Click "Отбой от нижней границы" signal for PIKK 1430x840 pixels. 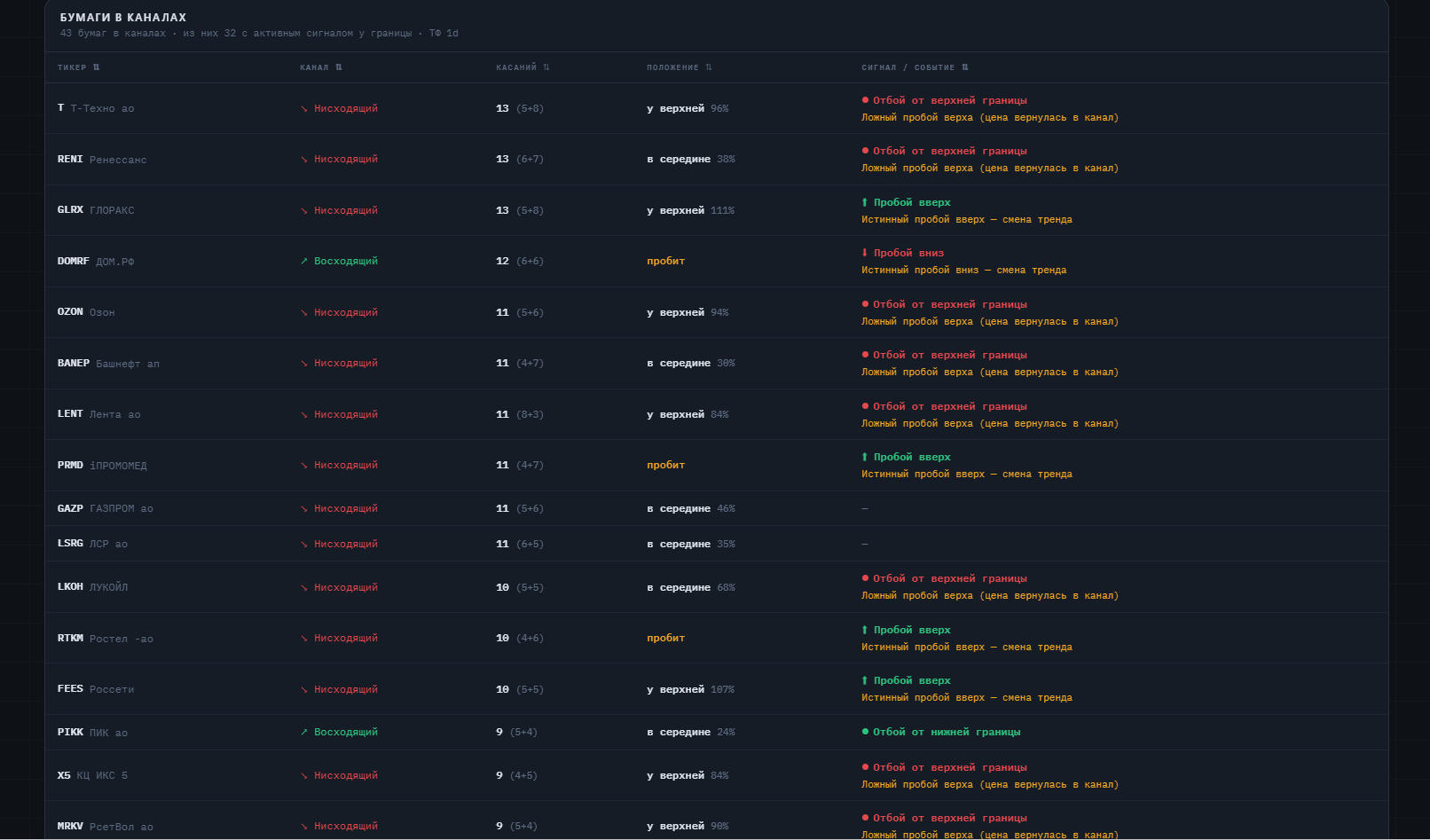[947, 732]
